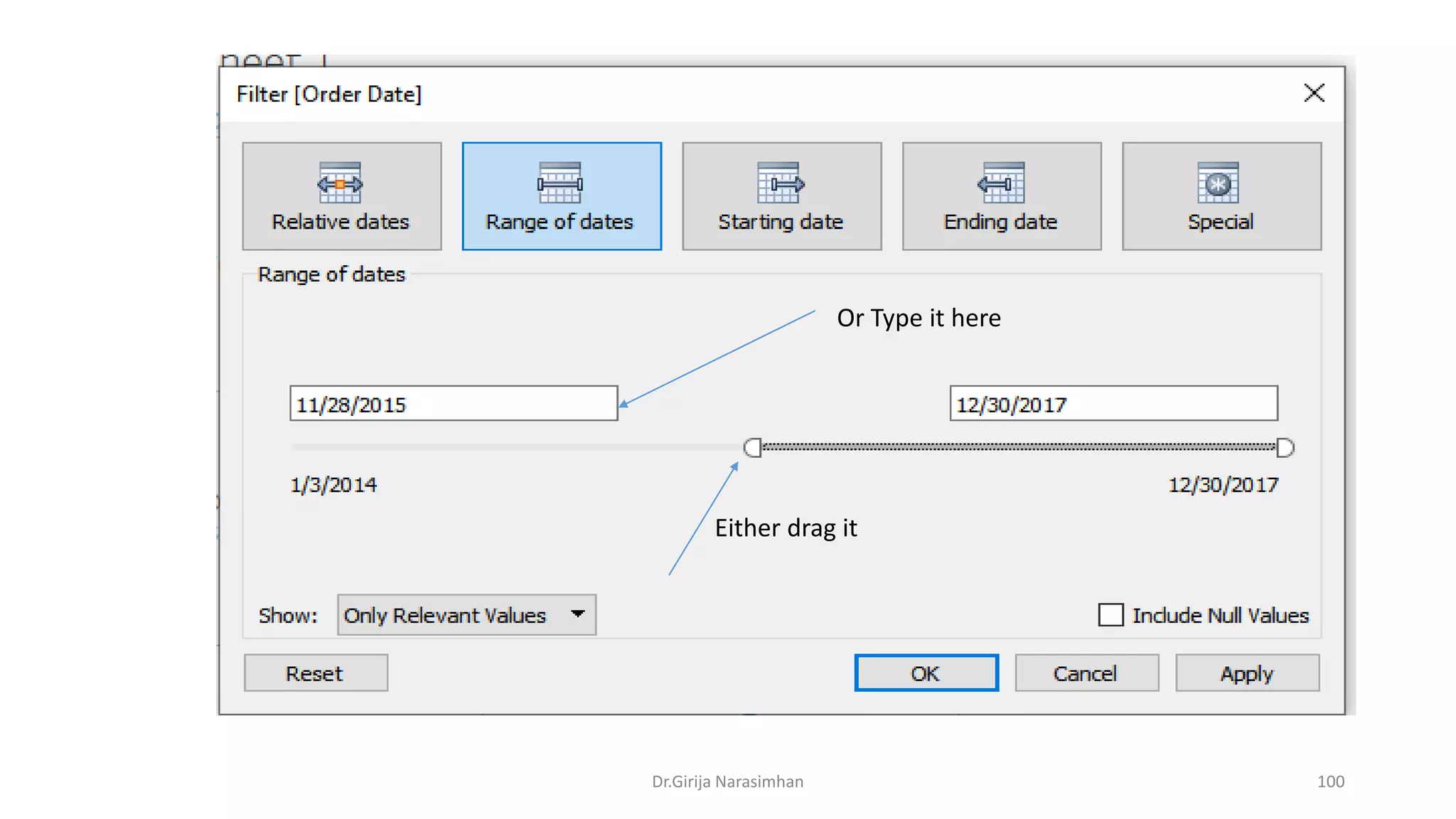Click the Starting date calendar icon
This screenshot has height=819, width=1456.
click(x=780, y=183)
